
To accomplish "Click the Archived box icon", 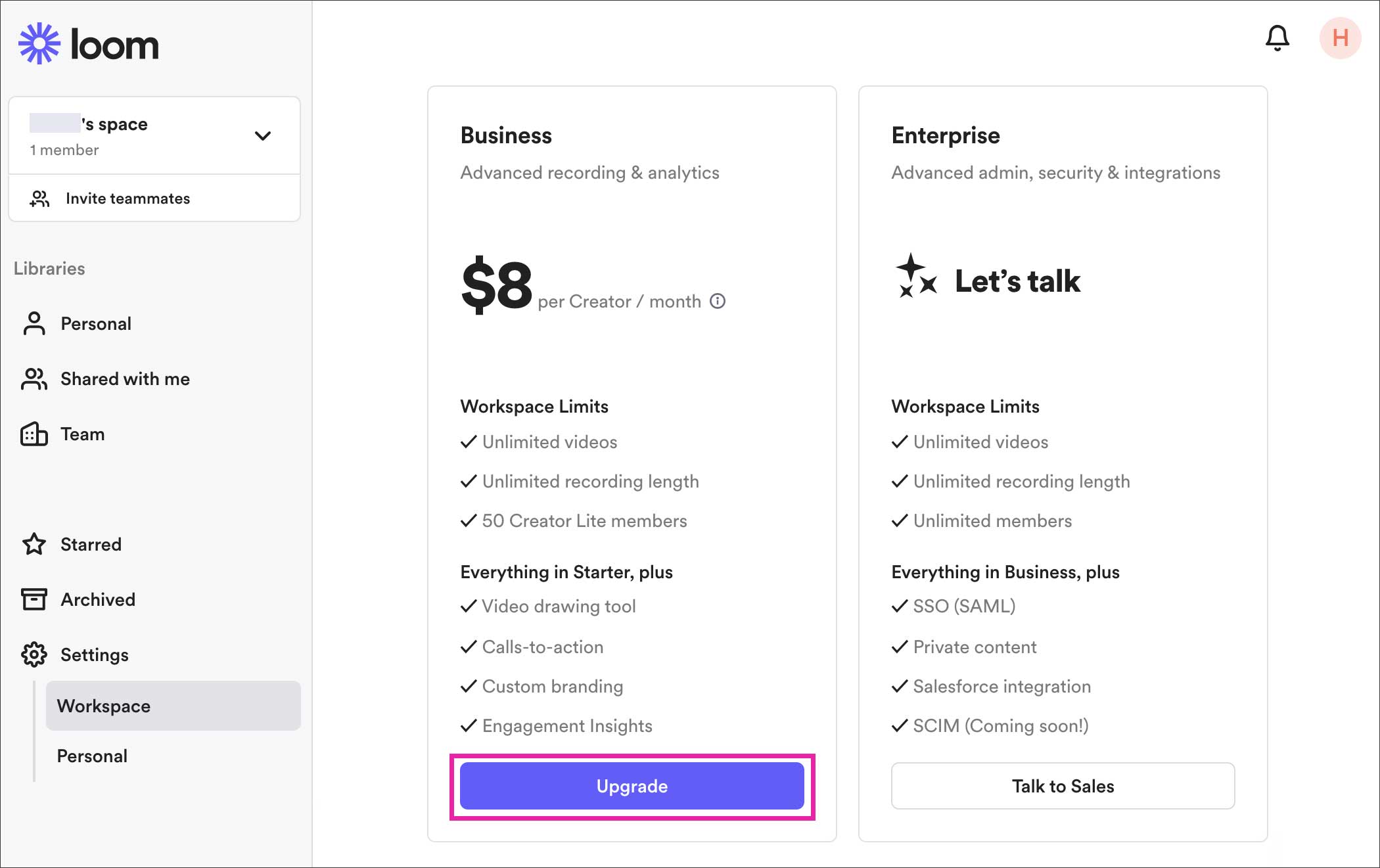I will [34, 599].
